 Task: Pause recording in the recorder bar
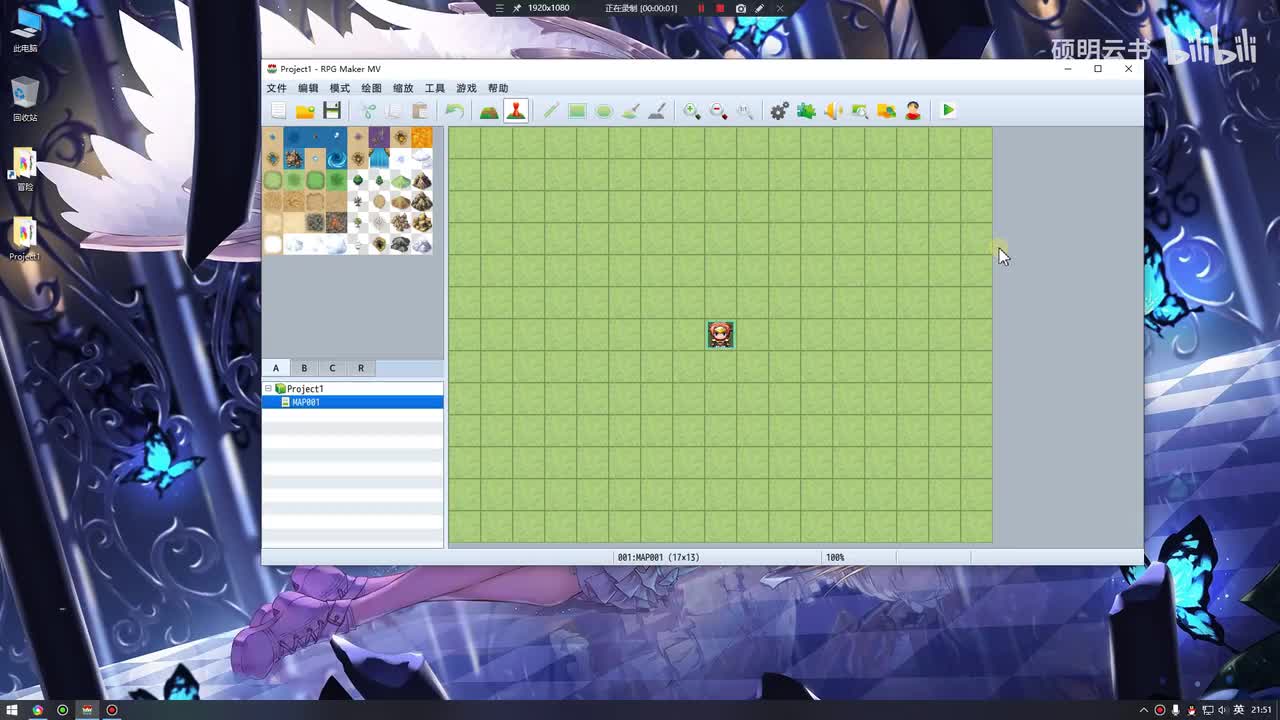click(700, 8)
